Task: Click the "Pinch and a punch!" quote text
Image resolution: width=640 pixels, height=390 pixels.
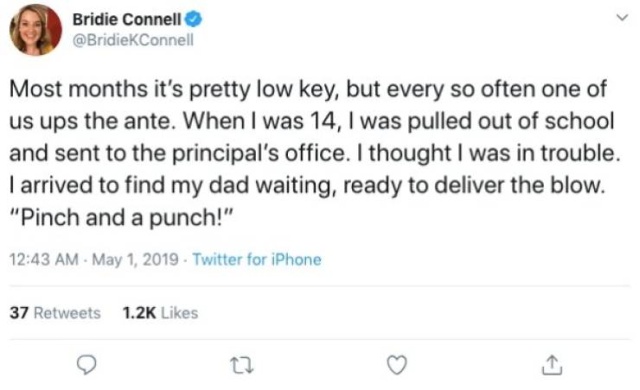Action: [x=121, y=217]
